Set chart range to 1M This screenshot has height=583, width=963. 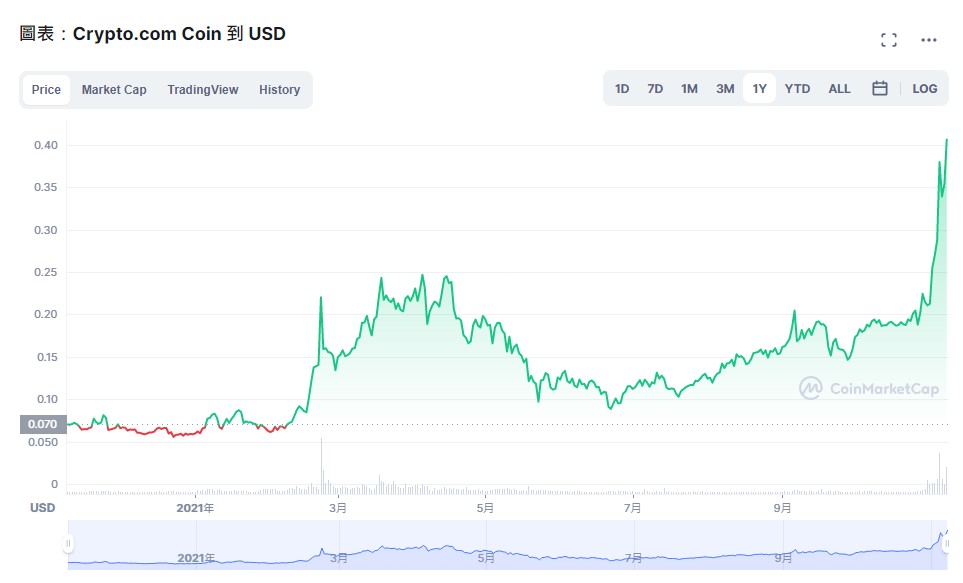[x=689, y=88]
